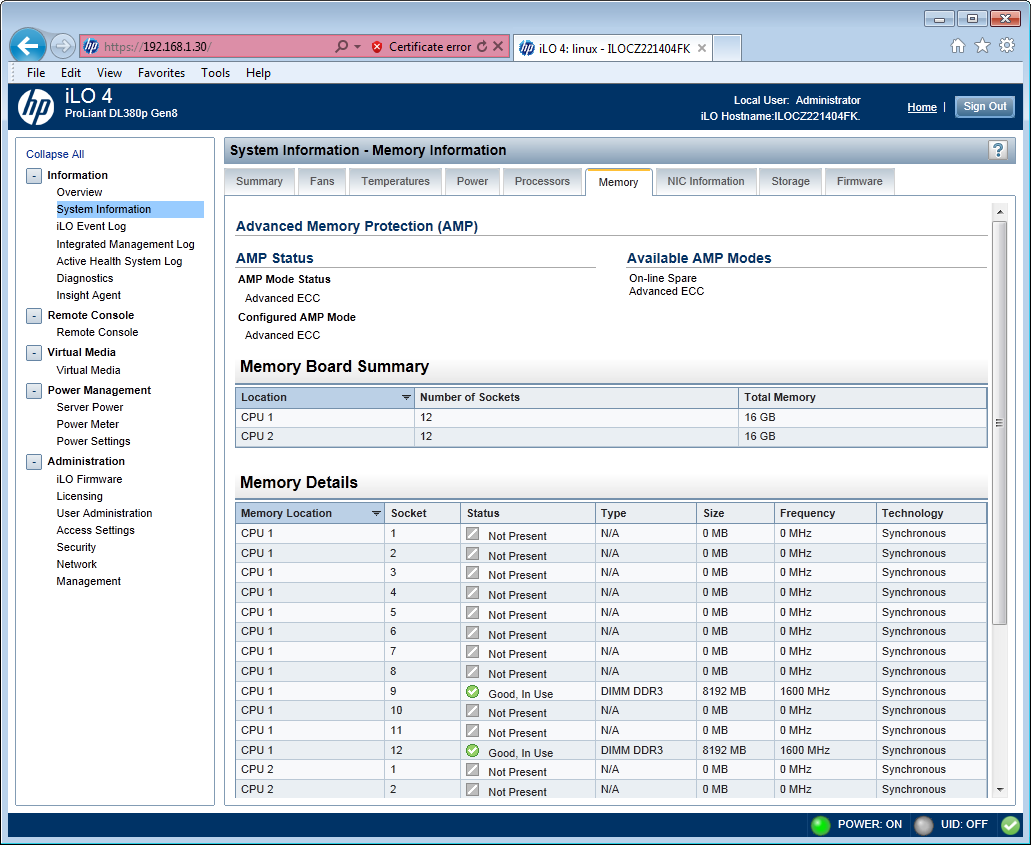This screenshot has height=845, width=1031.
Task: Open the Edit menu
Action: tap(71, 72)
